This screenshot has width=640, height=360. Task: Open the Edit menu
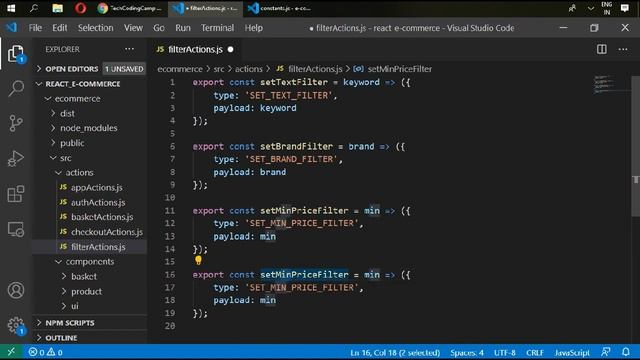pos(60,28)
